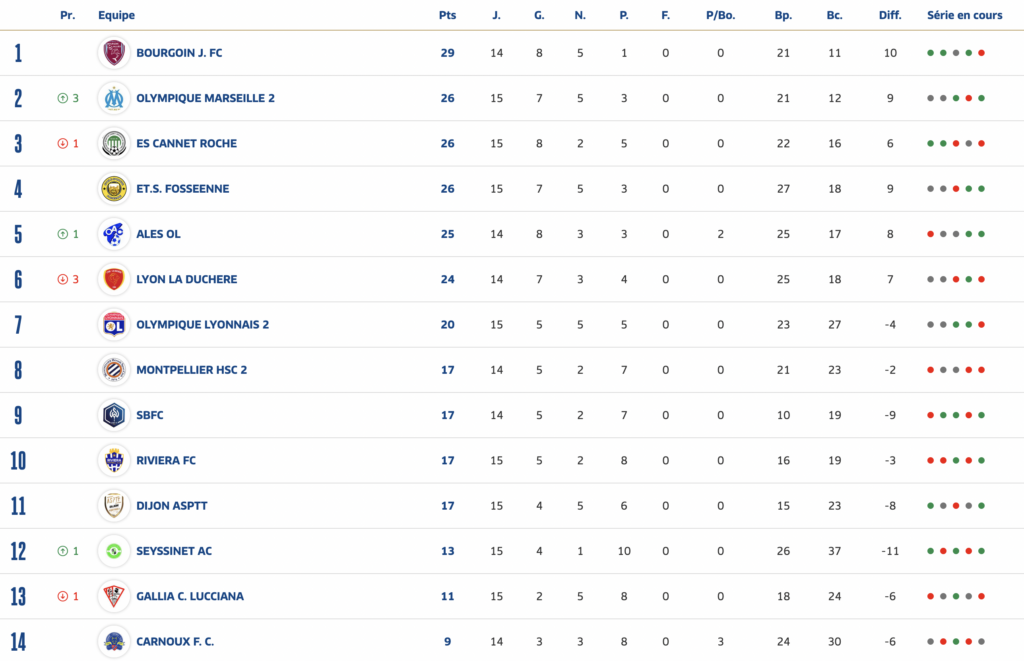Click the Ales OL club logo
1024x661 pixels.
tap(114, 234)
